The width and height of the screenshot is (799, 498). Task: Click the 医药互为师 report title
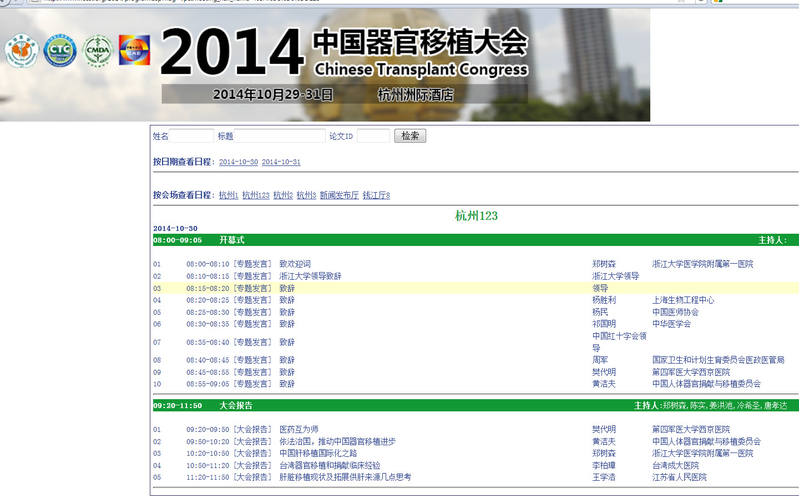click(x=299, y=430)
